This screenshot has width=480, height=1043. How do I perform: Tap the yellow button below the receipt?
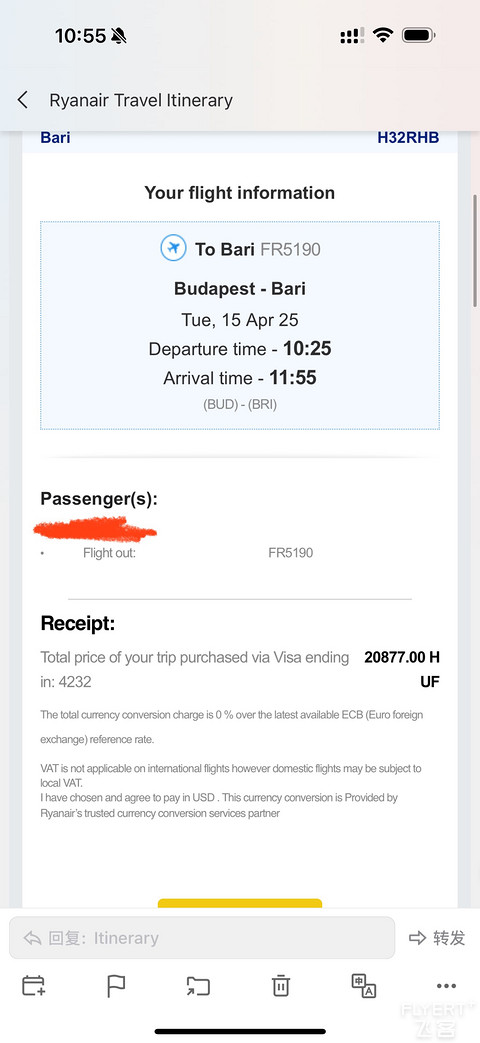pyautogui.click(x=239, y=903)
